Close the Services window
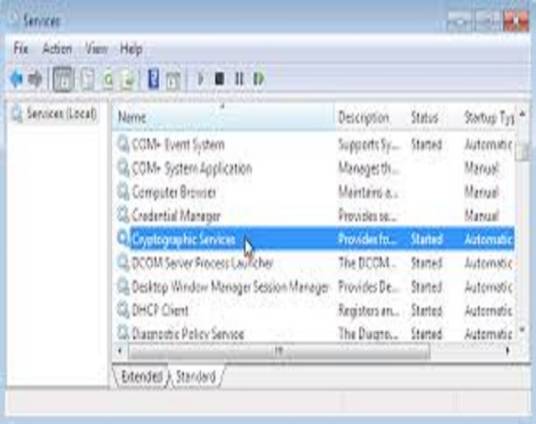This screenshot has height=424, width=536. [x=516, y=21]
